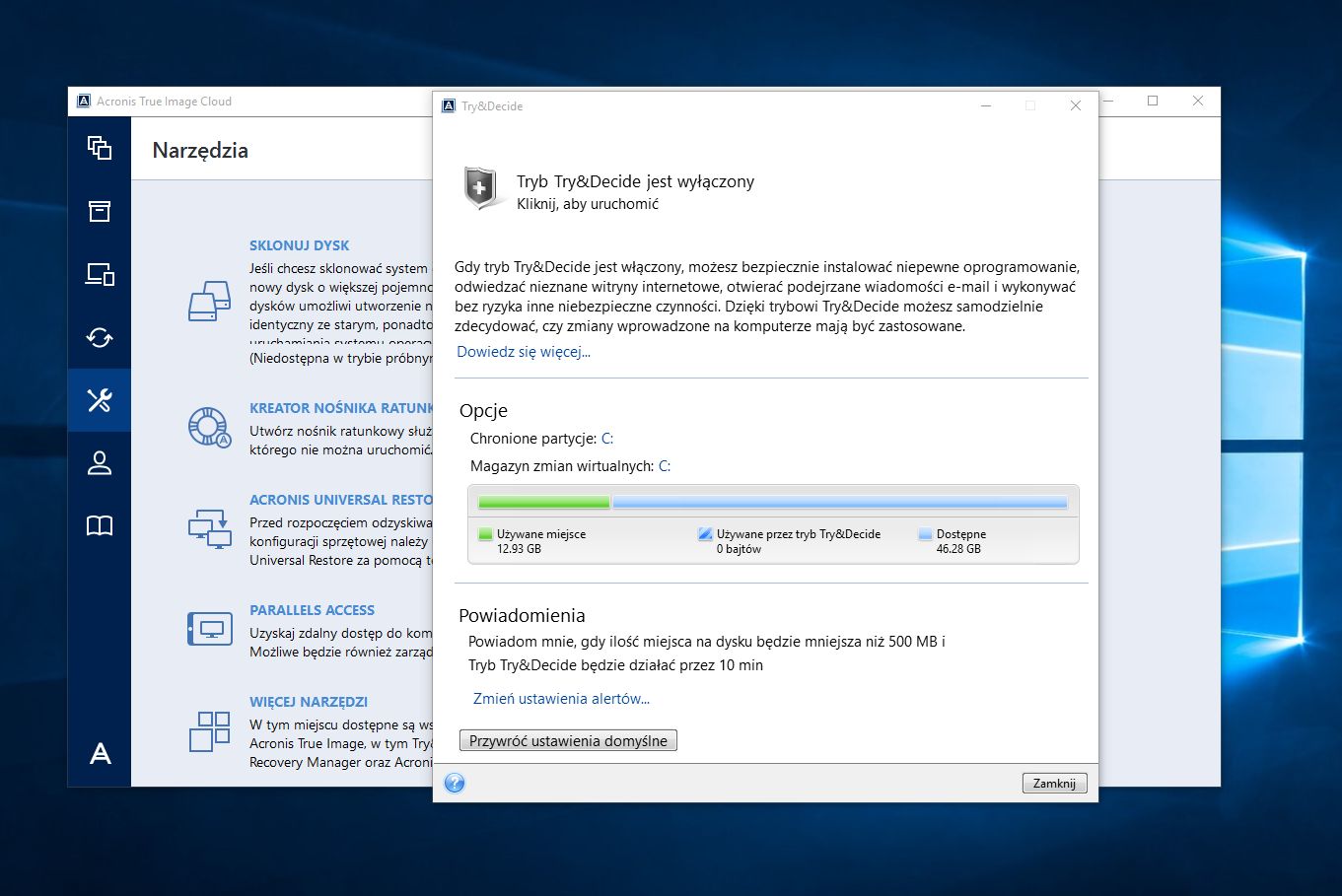Click the Clone Disk drives icon
The width and height of the screenshot is (1342, 896).
click(209, 302)
